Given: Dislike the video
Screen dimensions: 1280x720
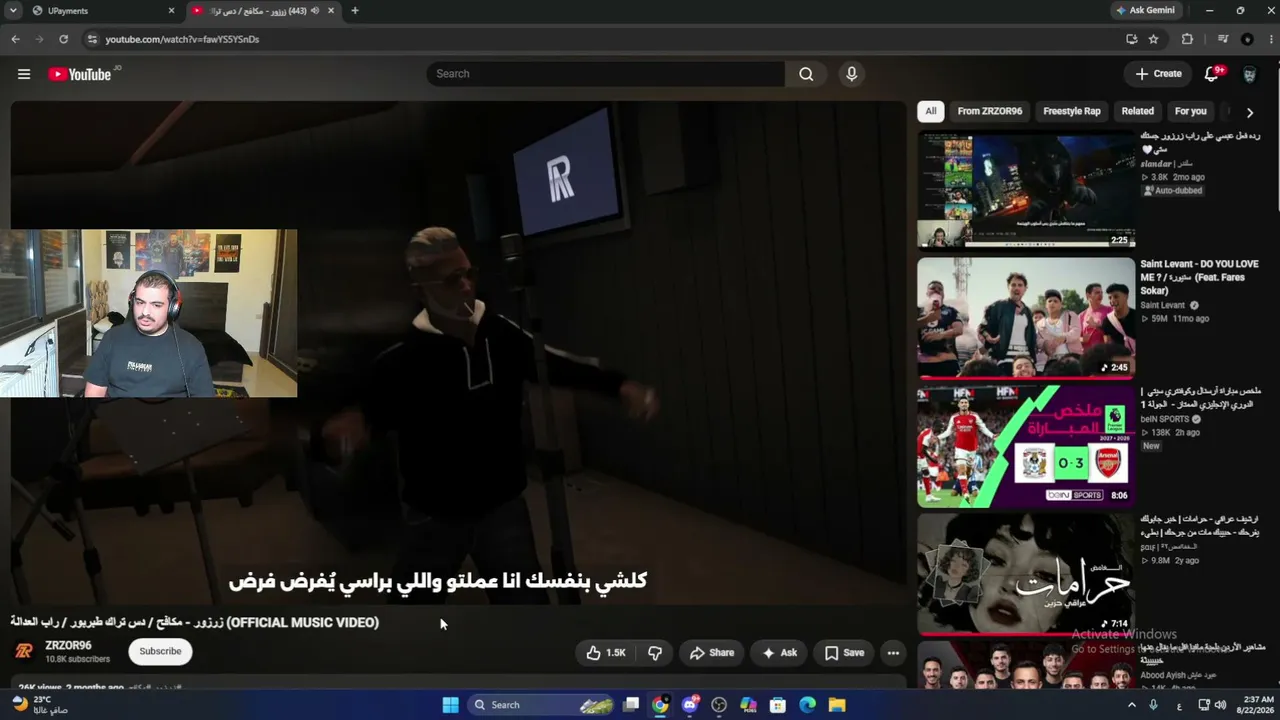Looking at the screenshot, I should pos(655,653).
